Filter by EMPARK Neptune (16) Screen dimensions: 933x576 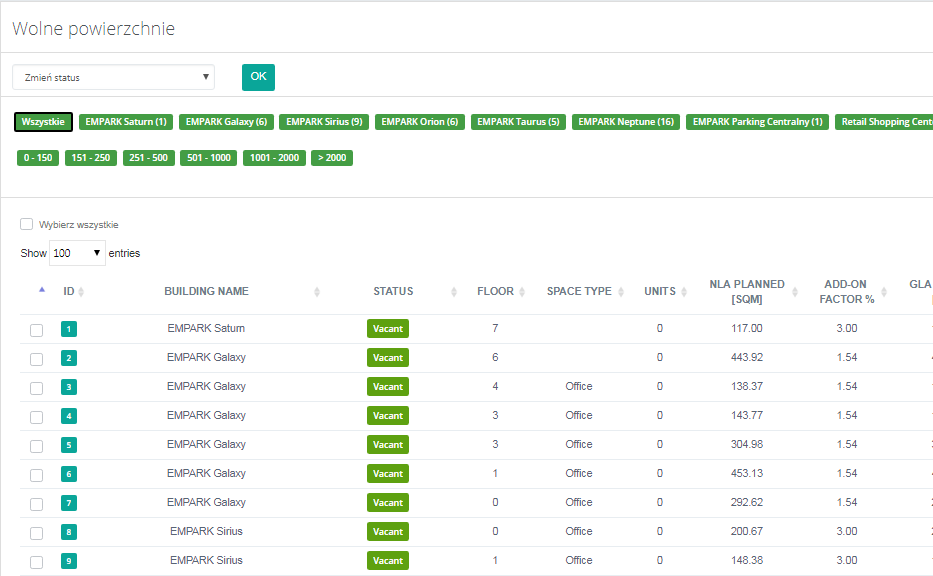[x=626, y=122]
